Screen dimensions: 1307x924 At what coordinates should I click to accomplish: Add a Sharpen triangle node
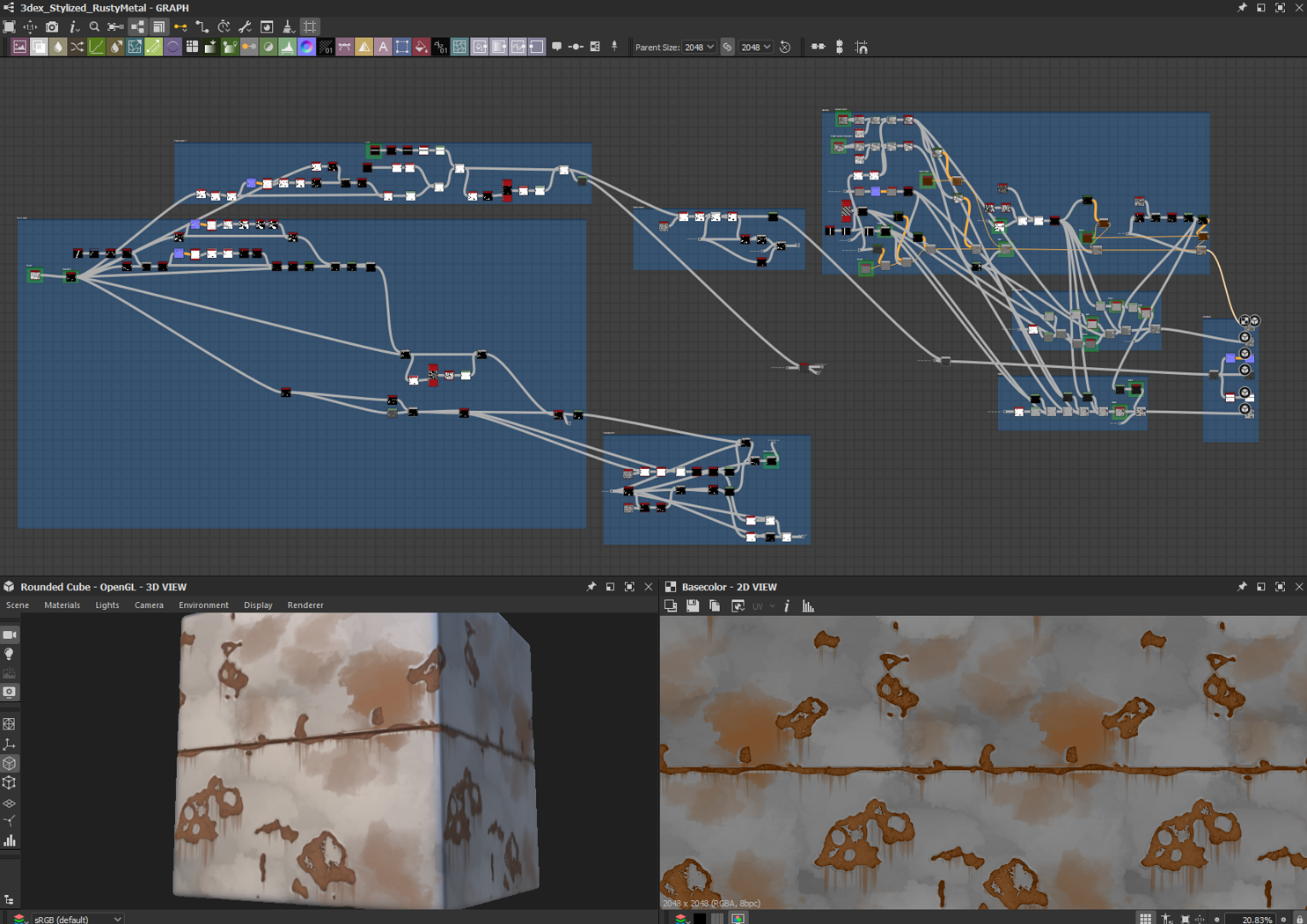[363, 48]
